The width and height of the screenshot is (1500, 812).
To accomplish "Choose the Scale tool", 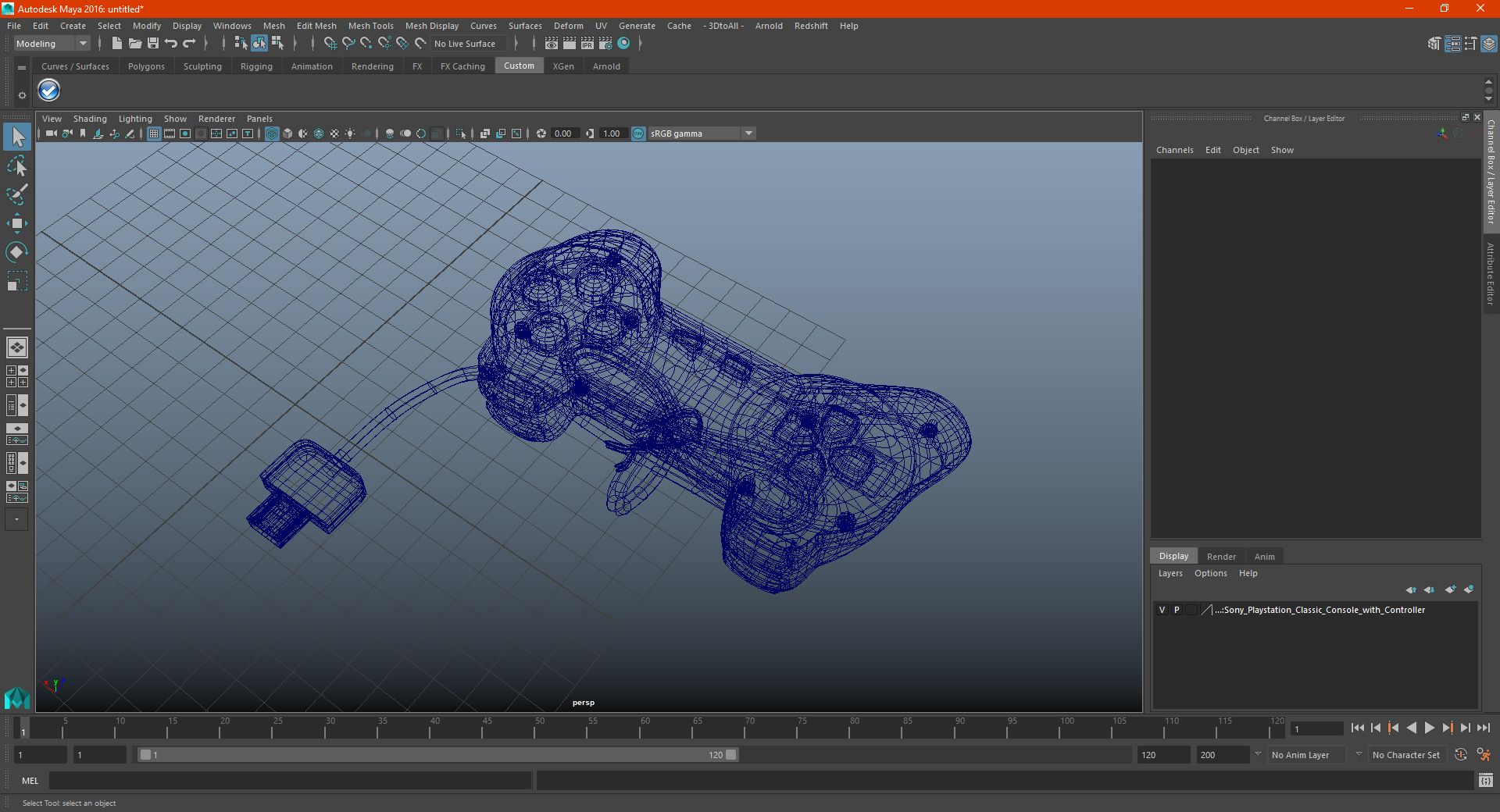I will coord(17,280).
